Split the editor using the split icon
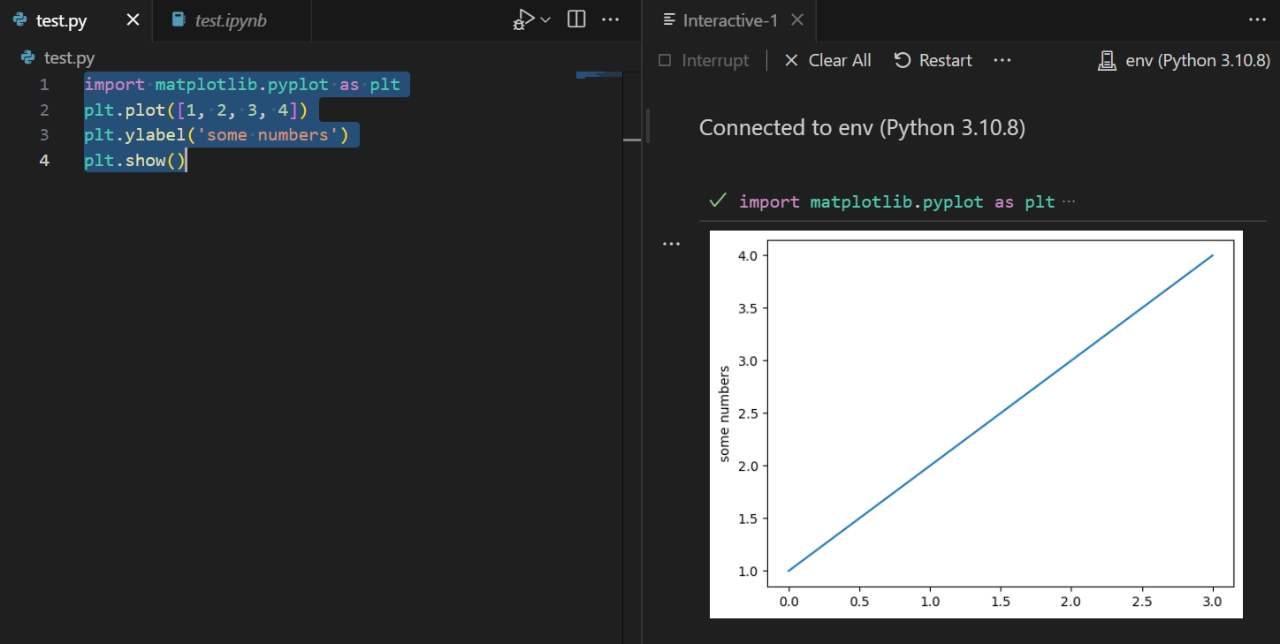 click(x=576, y=19)
